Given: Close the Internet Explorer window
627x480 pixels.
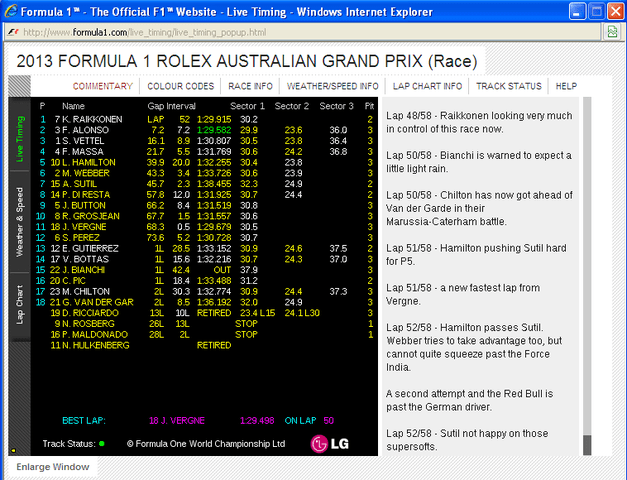Looking at the screenshot, I should (615, 12).
